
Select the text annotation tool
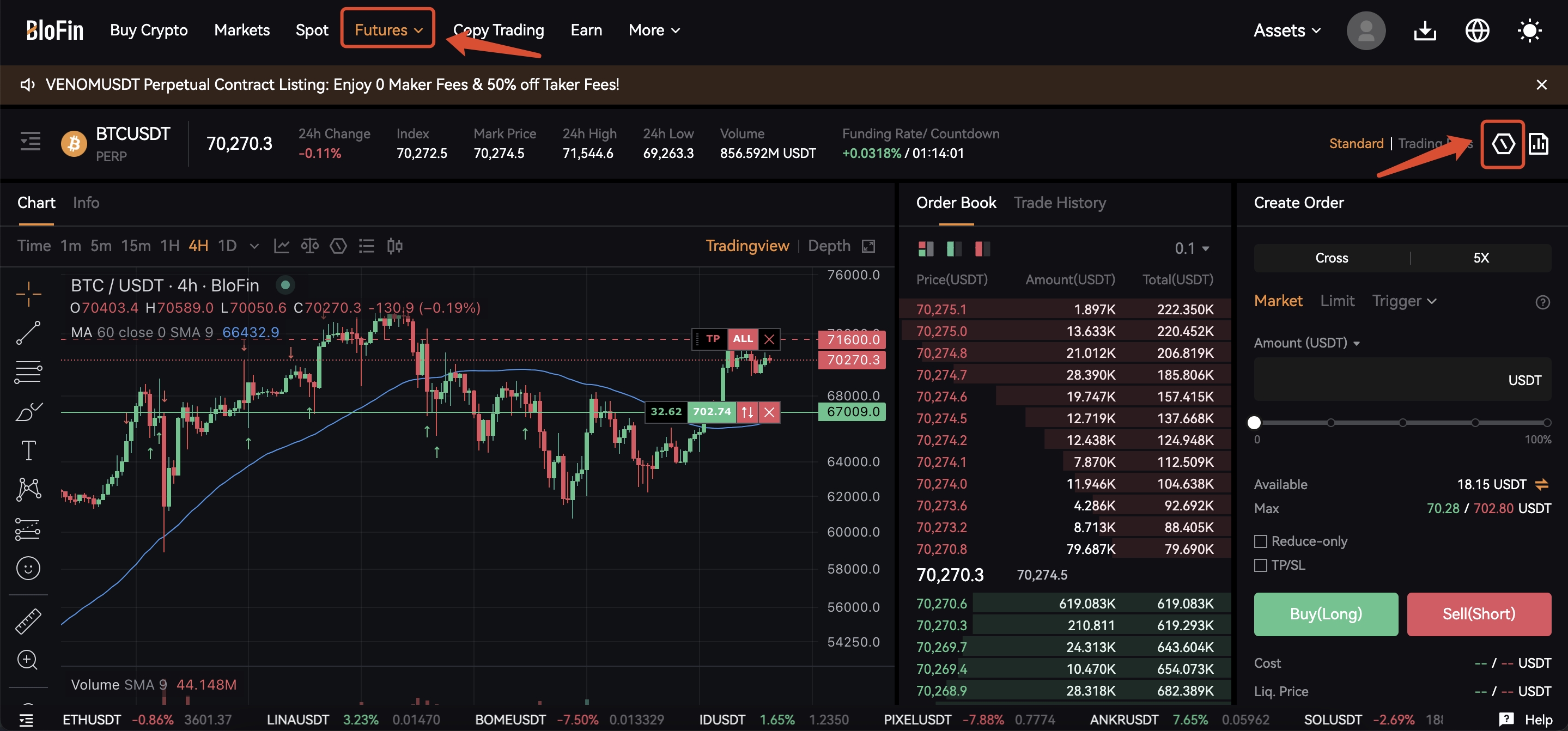click(x=29, y=450)
